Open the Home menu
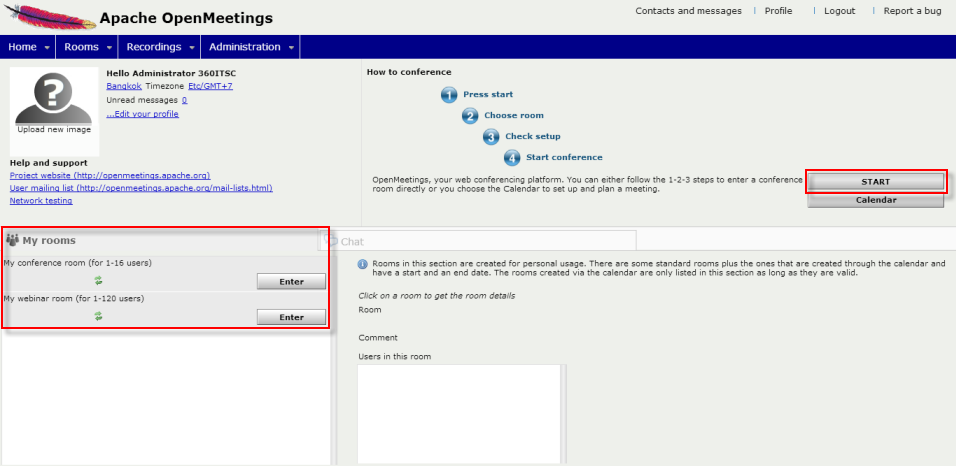The height and width of the screenshot is (466, 956). (x=28, y=47)
